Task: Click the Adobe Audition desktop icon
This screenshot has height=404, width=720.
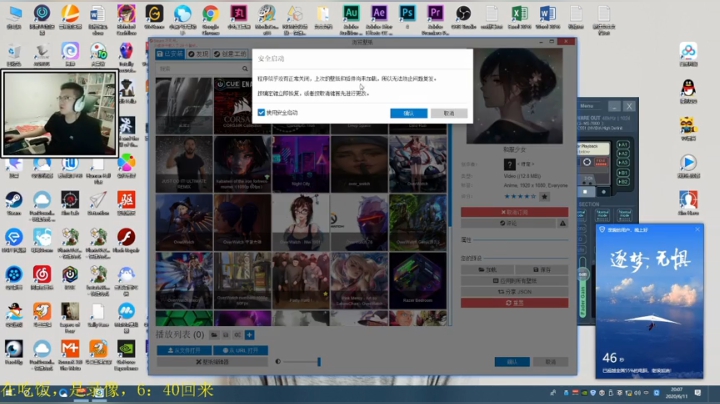Action: pyautogui.click(x=351, y=18)
